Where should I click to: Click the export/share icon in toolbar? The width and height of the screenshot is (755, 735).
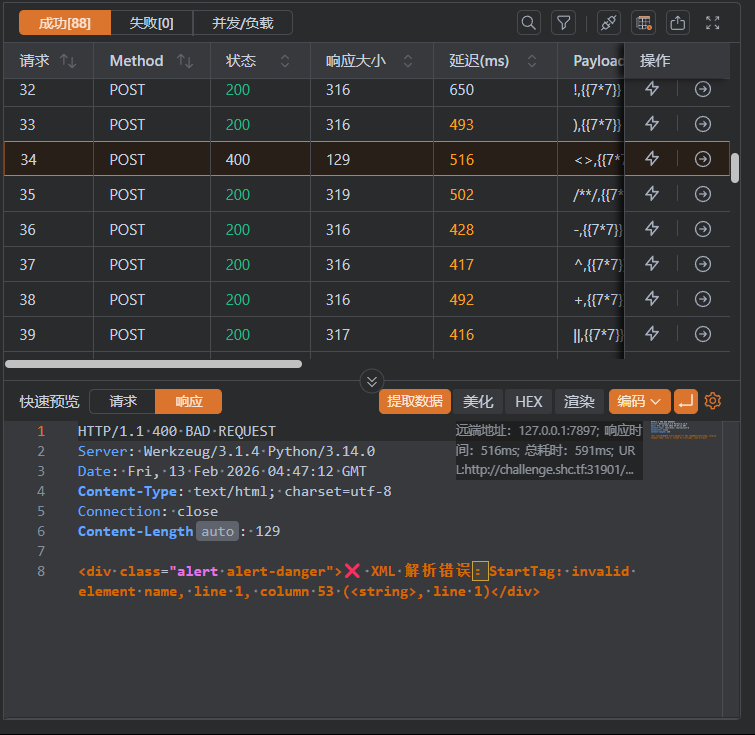coord(678,22)
